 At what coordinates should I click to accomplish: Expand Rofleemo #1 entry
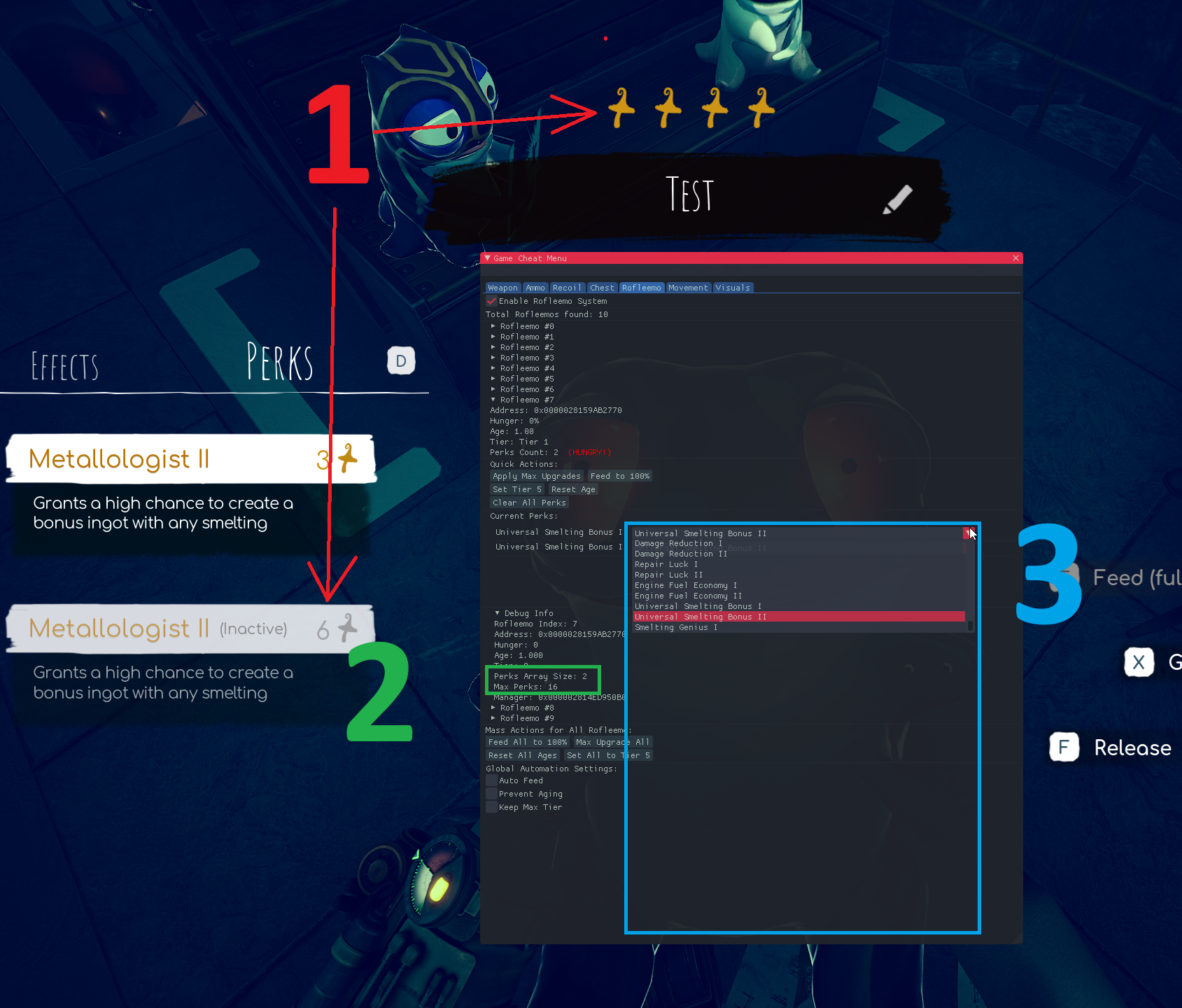(493, 337)
